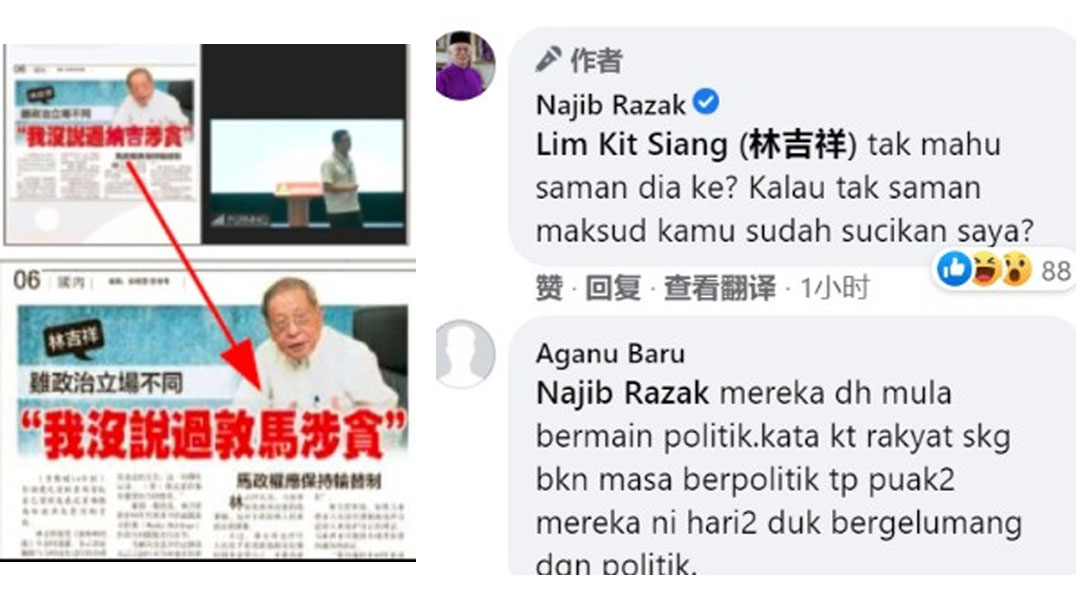
Task: Click the 1小时 comment timestamp
Action: tap(834, 287)
